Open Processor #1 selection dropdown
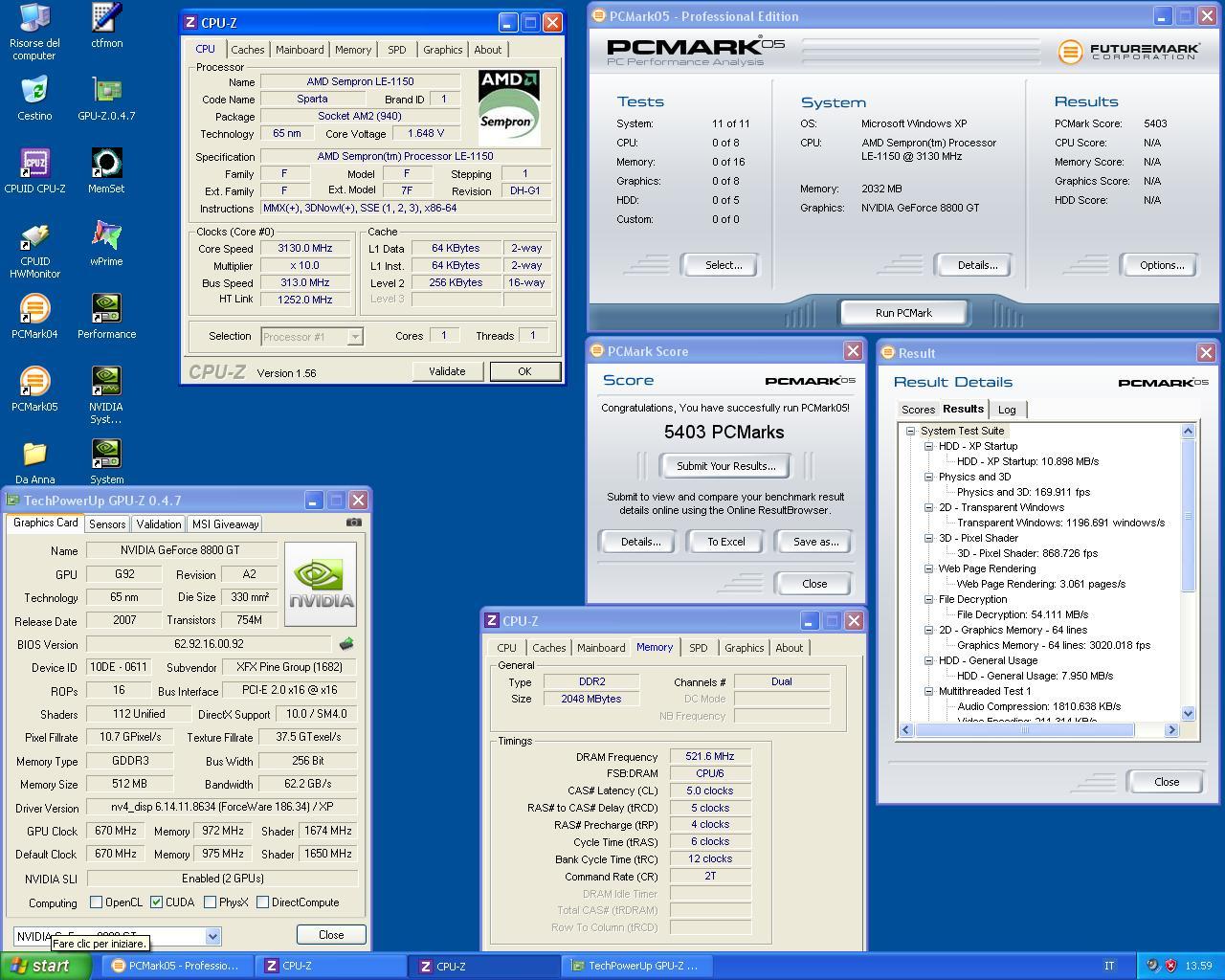Screen dimensions: 1225x980 355,336
